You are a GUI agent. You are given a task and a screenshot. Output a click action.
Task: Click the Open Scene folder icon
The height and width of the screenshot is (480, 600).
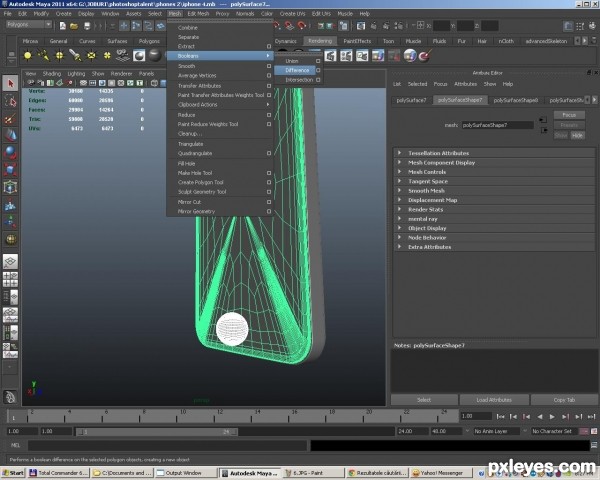[x=74, y=26]
